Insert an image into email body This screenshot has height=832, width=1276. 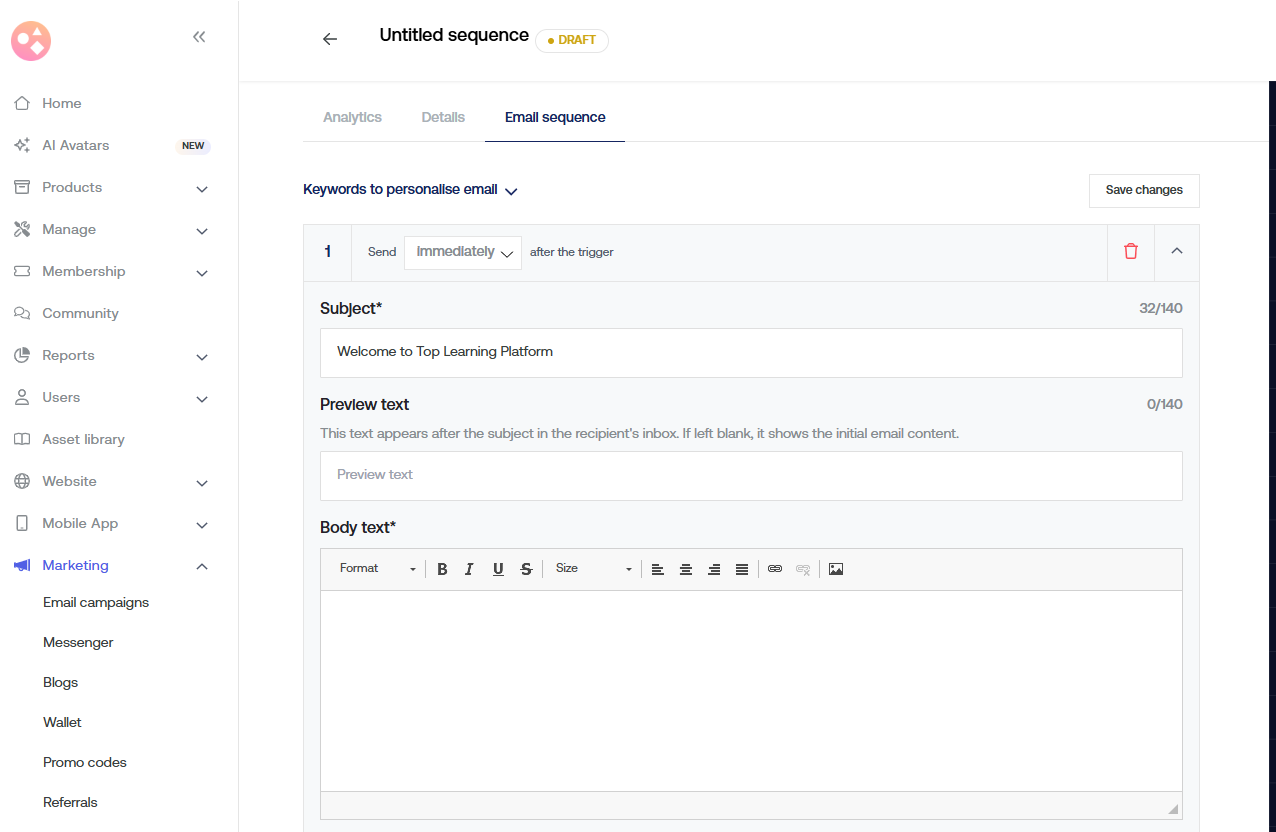[x=836, y=569]
